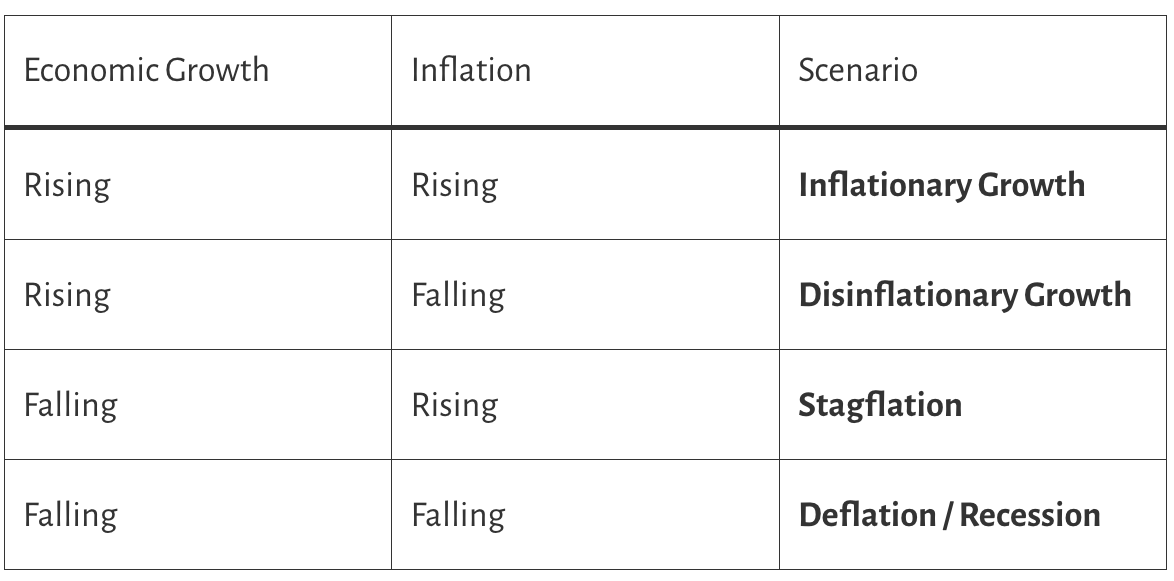Select Rising inflation in Inflationary Growth row

pos(454,185)
